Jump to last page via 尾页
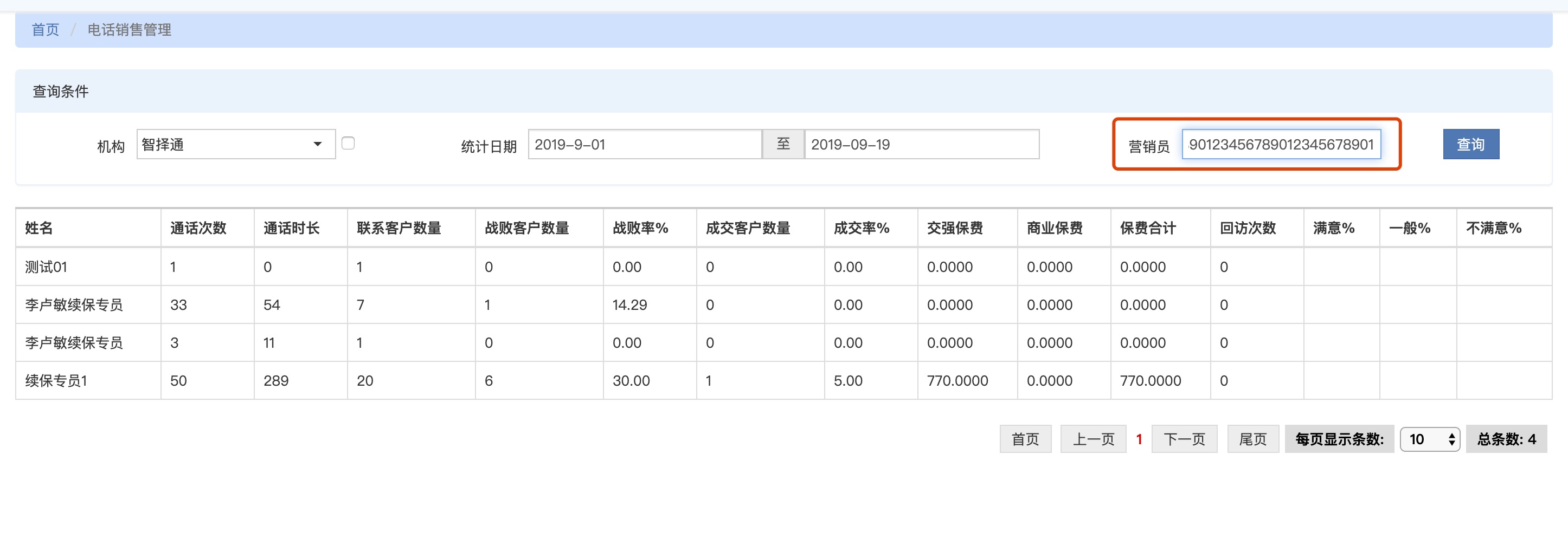Screen dimensions: 1568x545 click(x=1252, y=439)
